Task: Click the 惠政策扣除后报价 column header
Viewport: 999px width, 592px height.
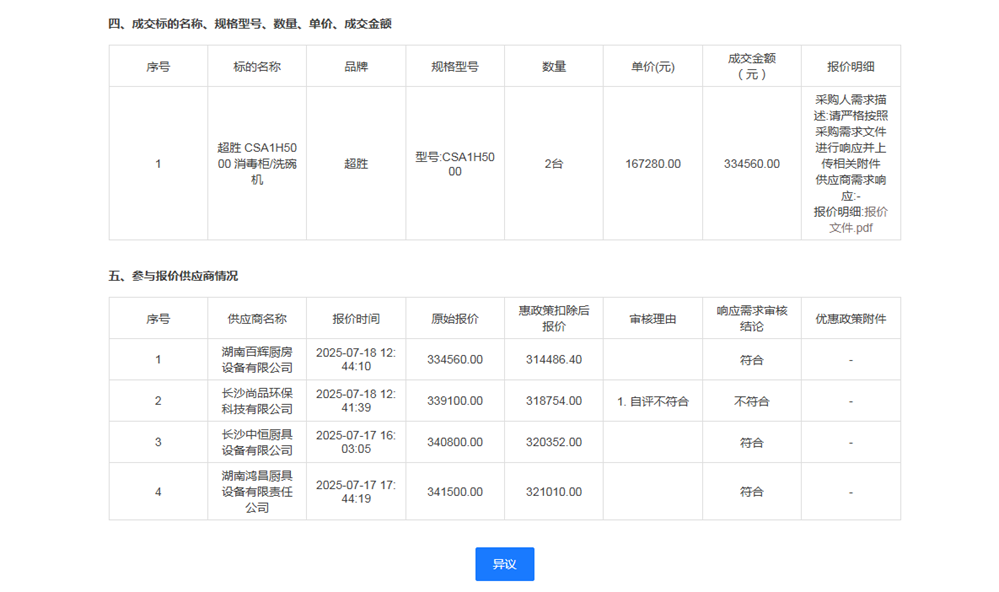Action: tap(554, 319)
